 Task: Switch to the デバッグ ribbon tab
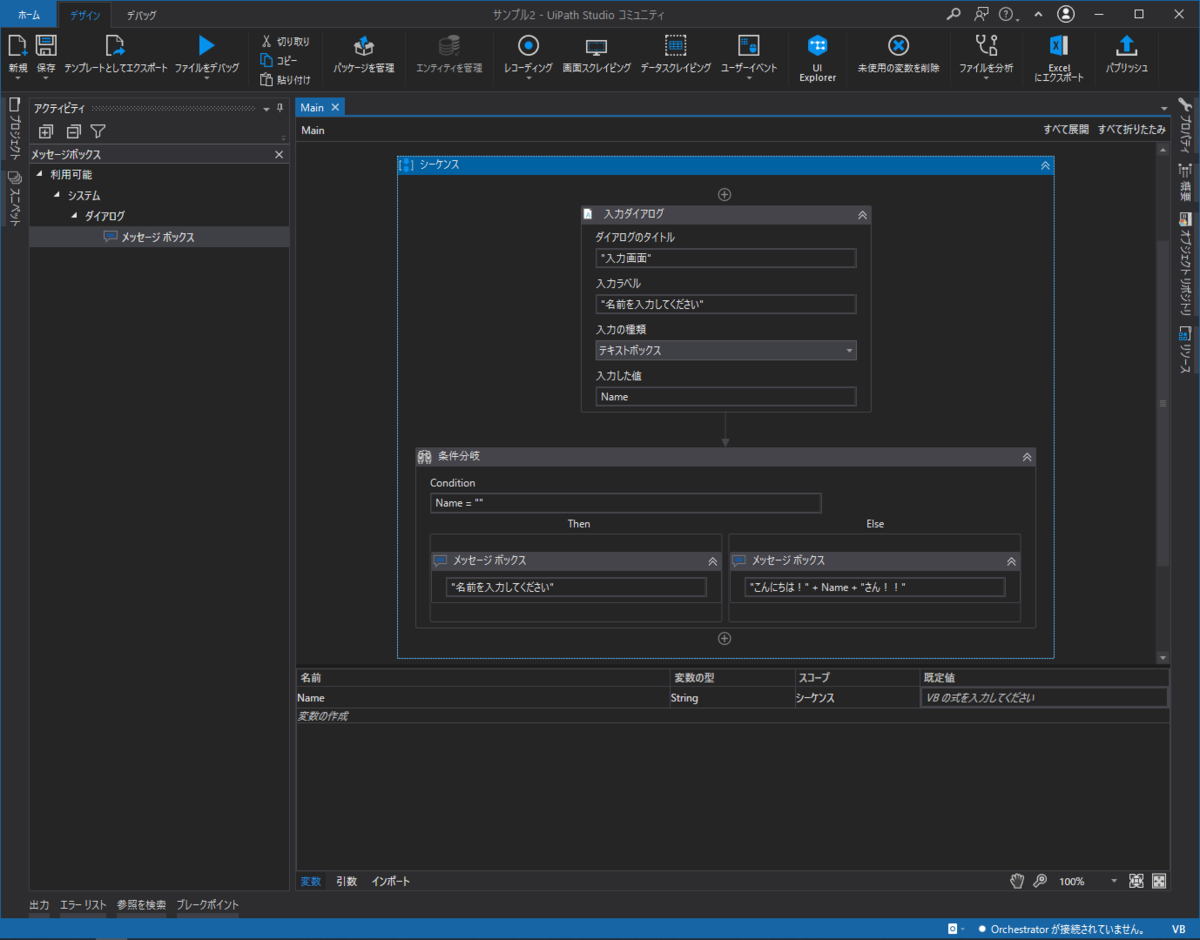[x=141, y=15]
